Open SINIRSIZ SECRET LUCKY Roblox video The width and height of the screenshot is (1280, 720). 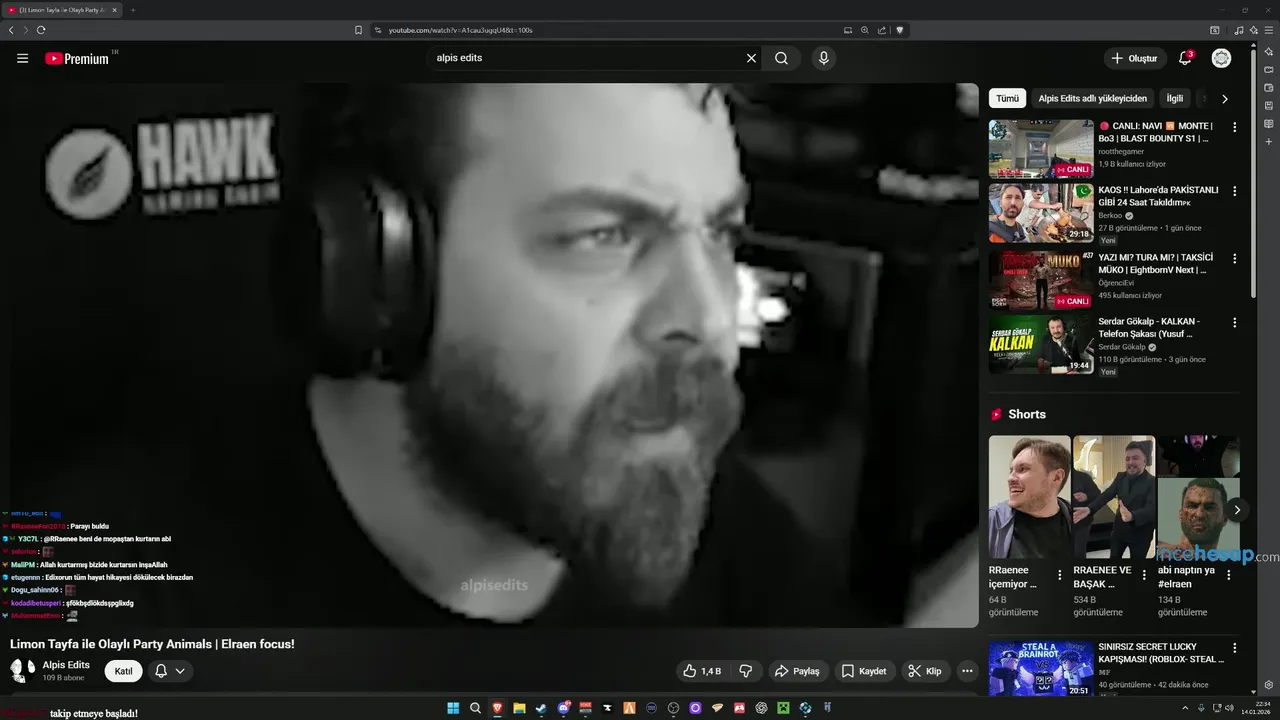1041,669
